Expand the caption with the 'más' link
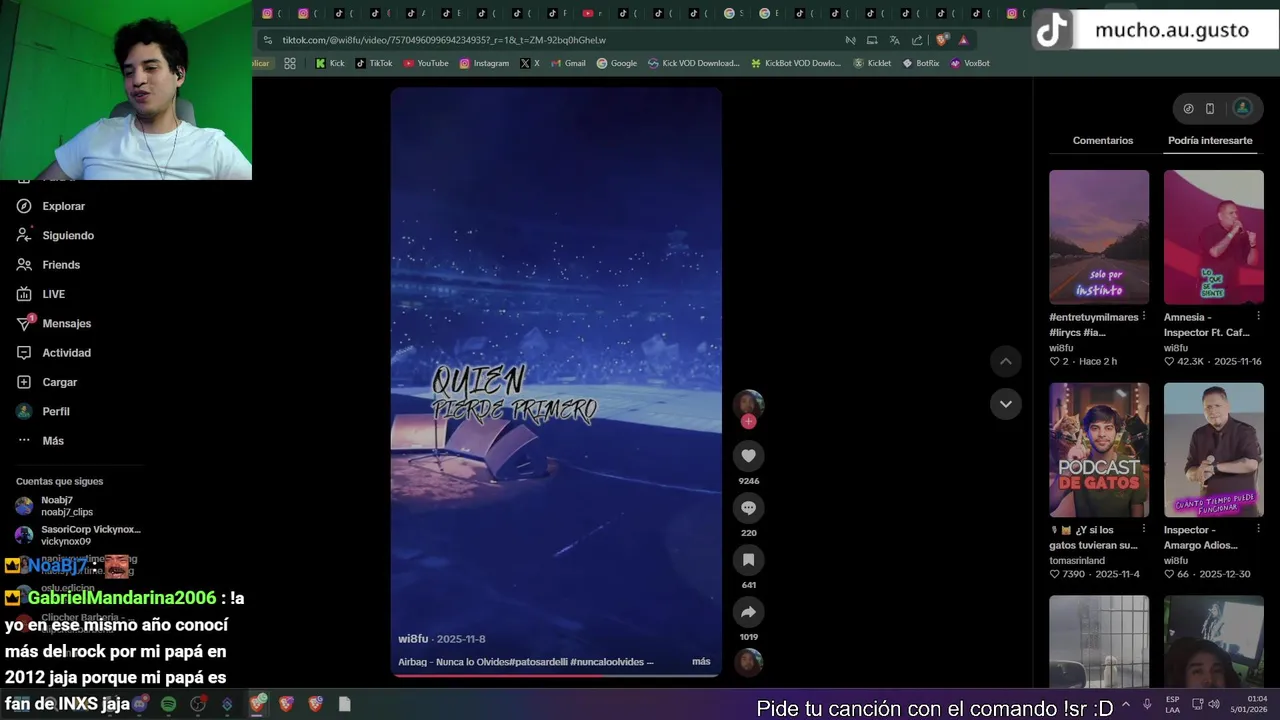This screenshot has width=1280, height=720. pos(701,662)
